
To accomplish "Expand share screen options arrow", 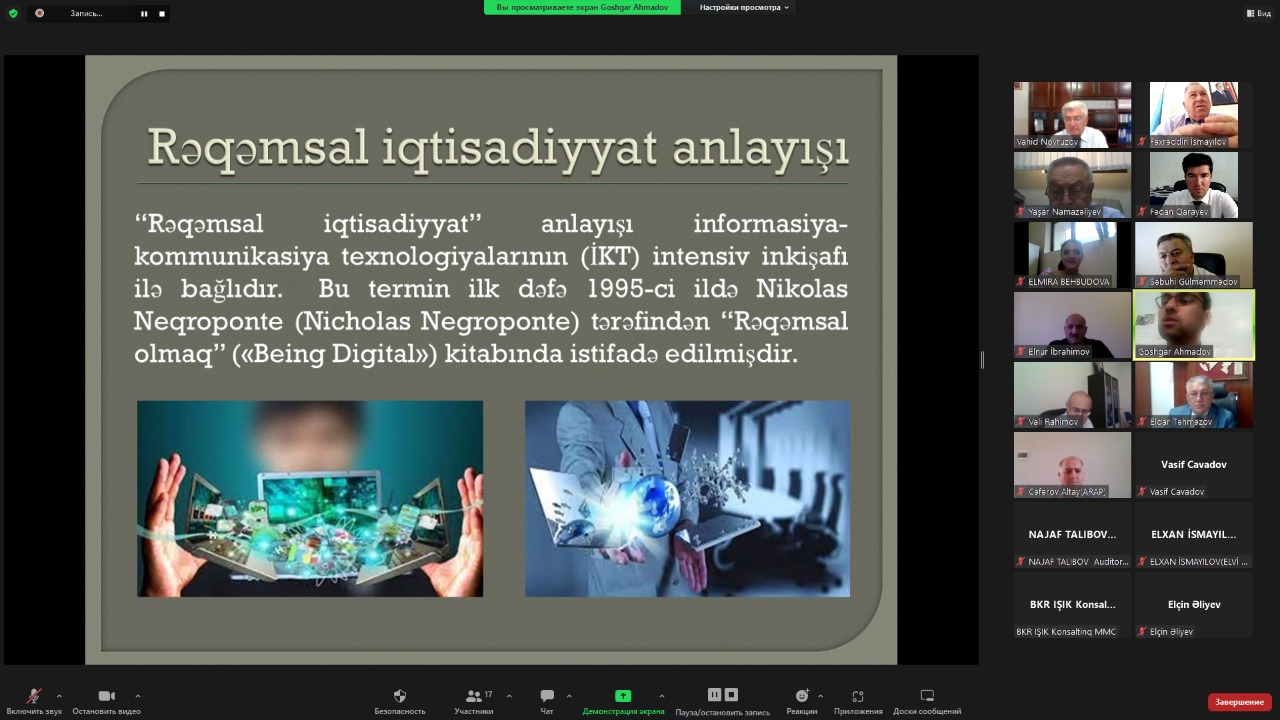I will click(x=661, y=696).
